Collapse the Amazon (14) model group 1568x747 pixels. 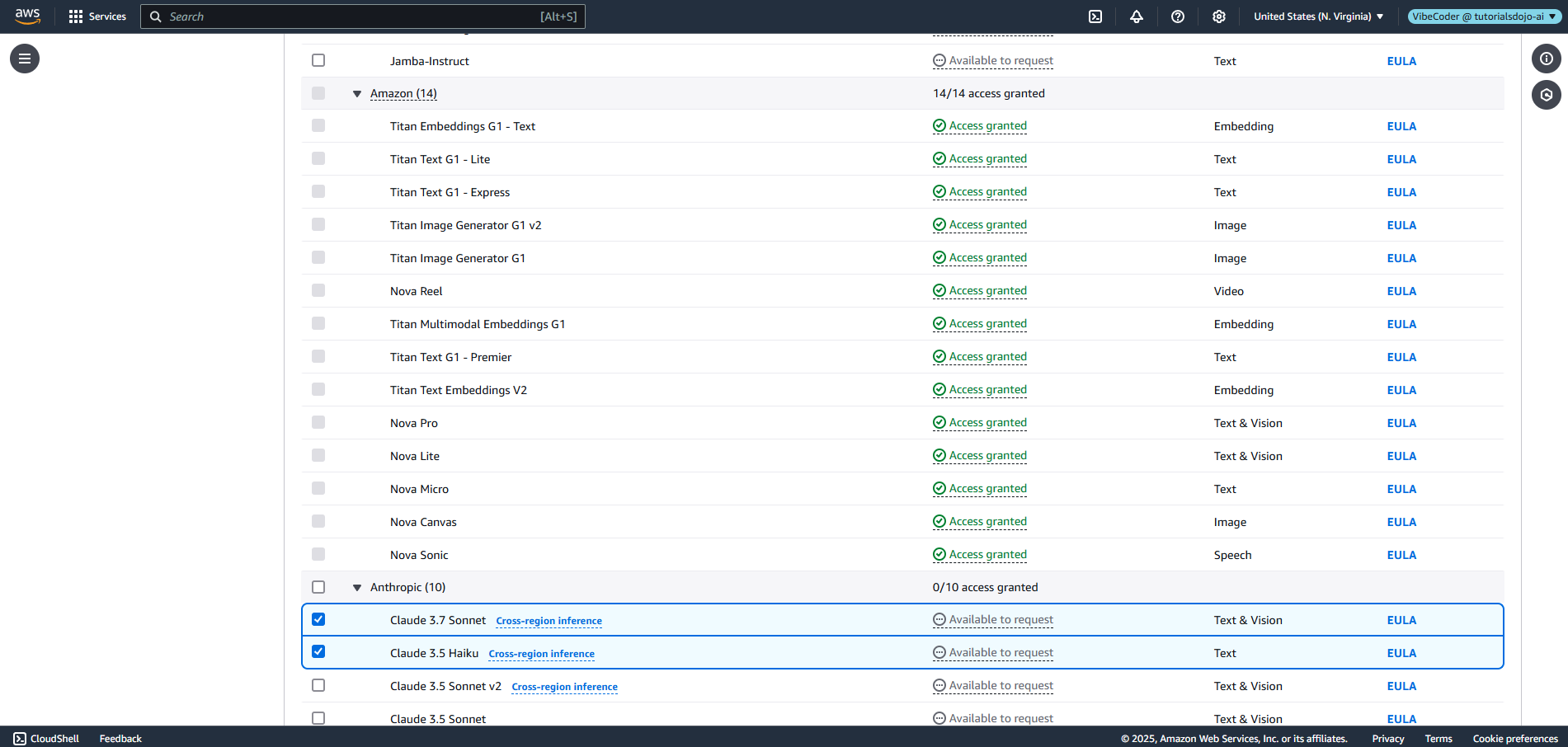pyautogui.click(x=357, y=94)
